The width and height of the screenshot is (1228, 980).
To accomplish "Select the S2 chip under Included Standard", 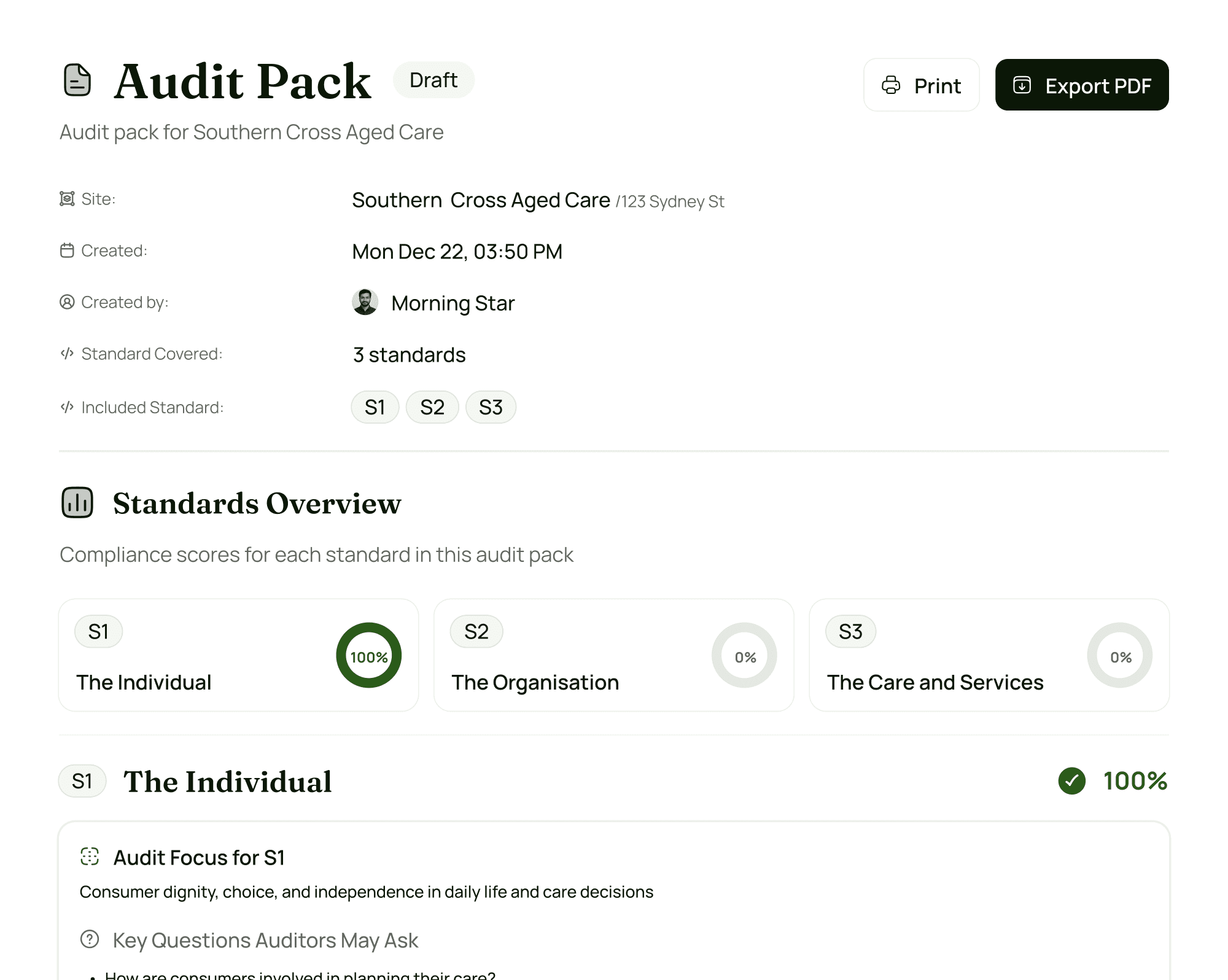I will click(x=432, y=406).
